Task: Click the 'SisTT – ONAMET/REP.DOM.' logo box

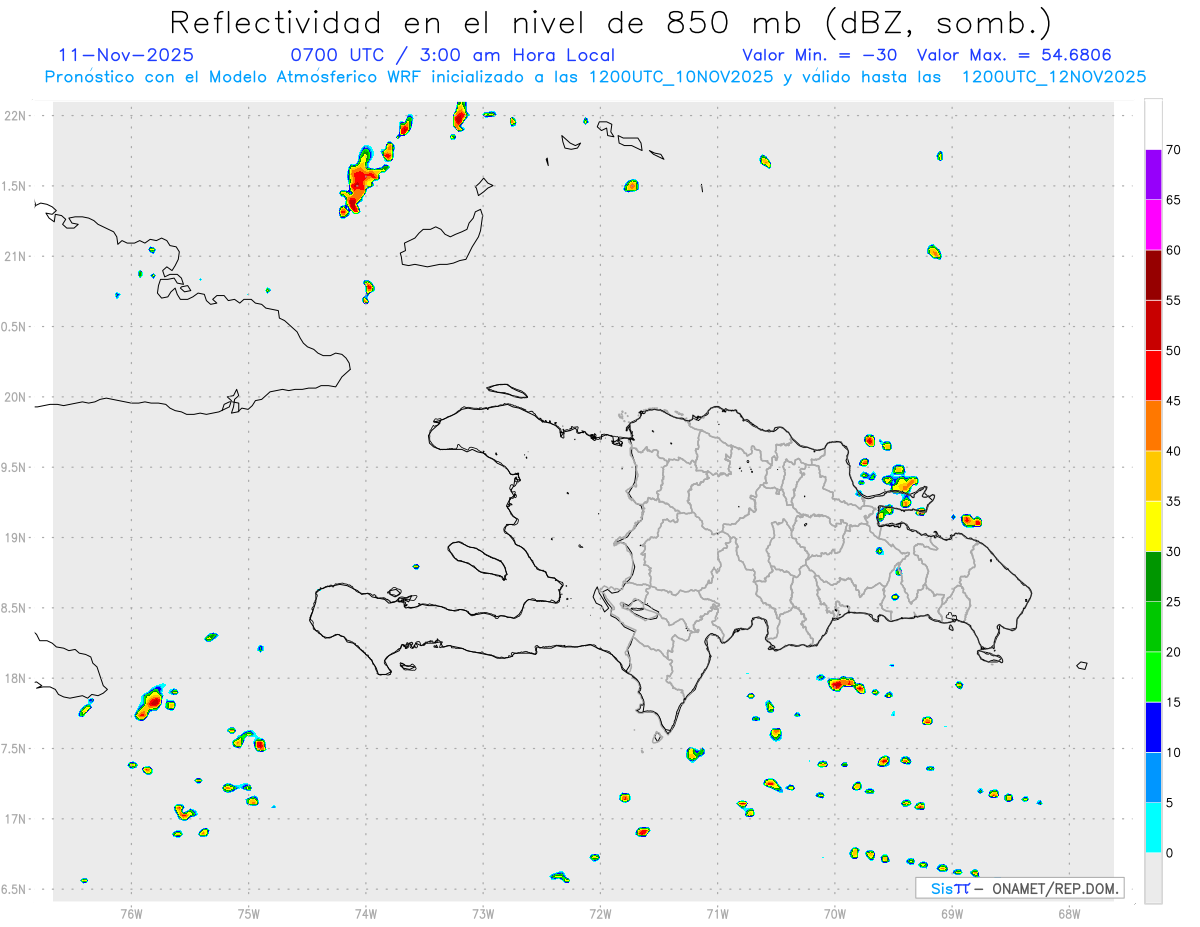Action: [1019, 888]
